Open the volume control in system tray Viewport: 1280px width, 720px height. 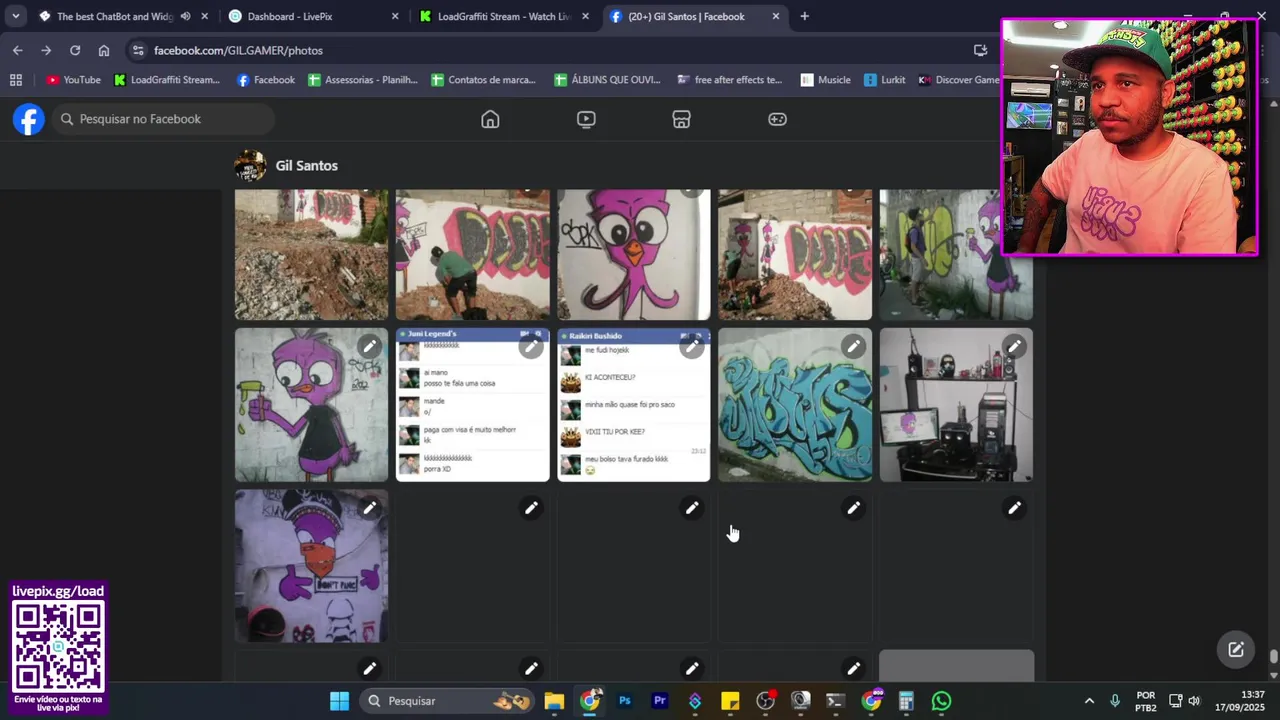(1194, 701)
